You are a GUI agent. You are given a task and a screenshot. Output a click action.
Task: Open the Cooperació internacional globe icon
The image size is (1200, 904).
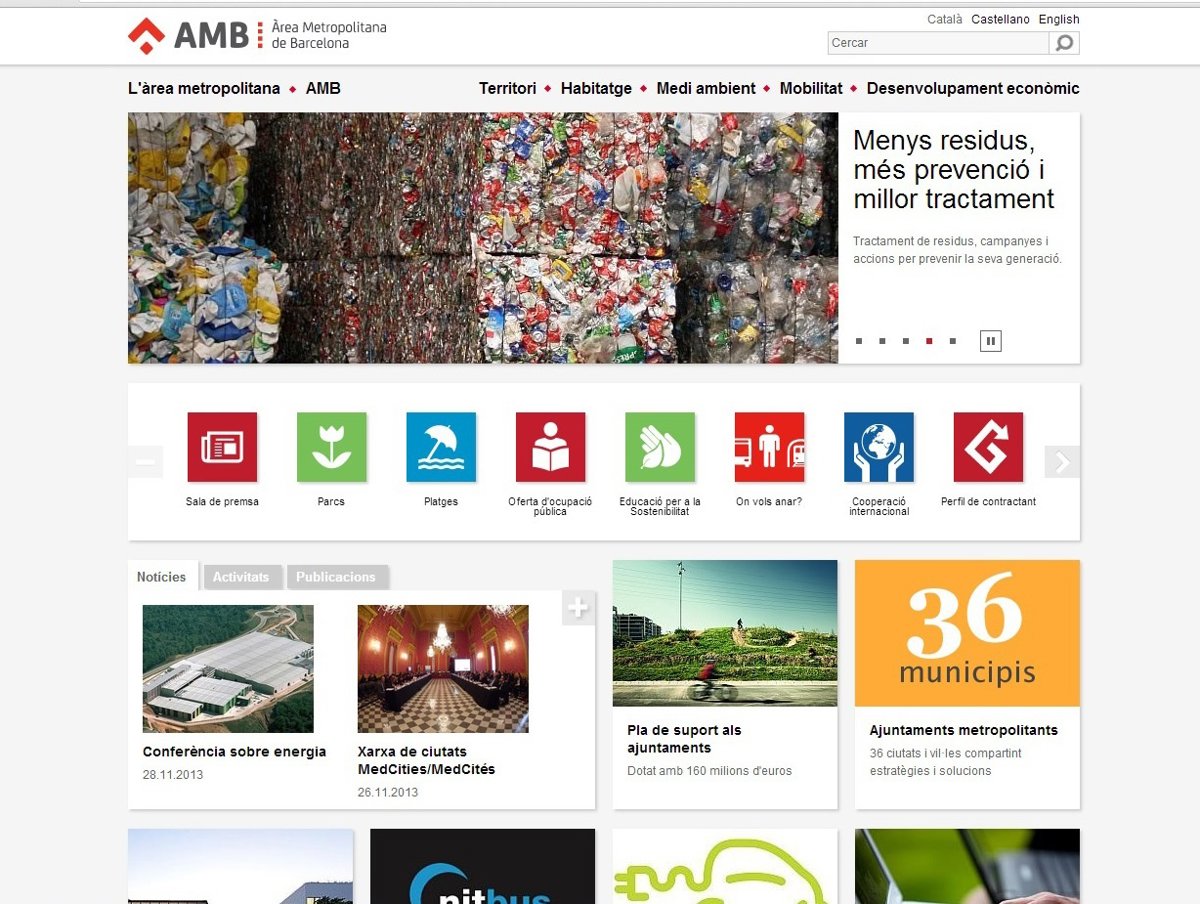click(x=879, y=447)
